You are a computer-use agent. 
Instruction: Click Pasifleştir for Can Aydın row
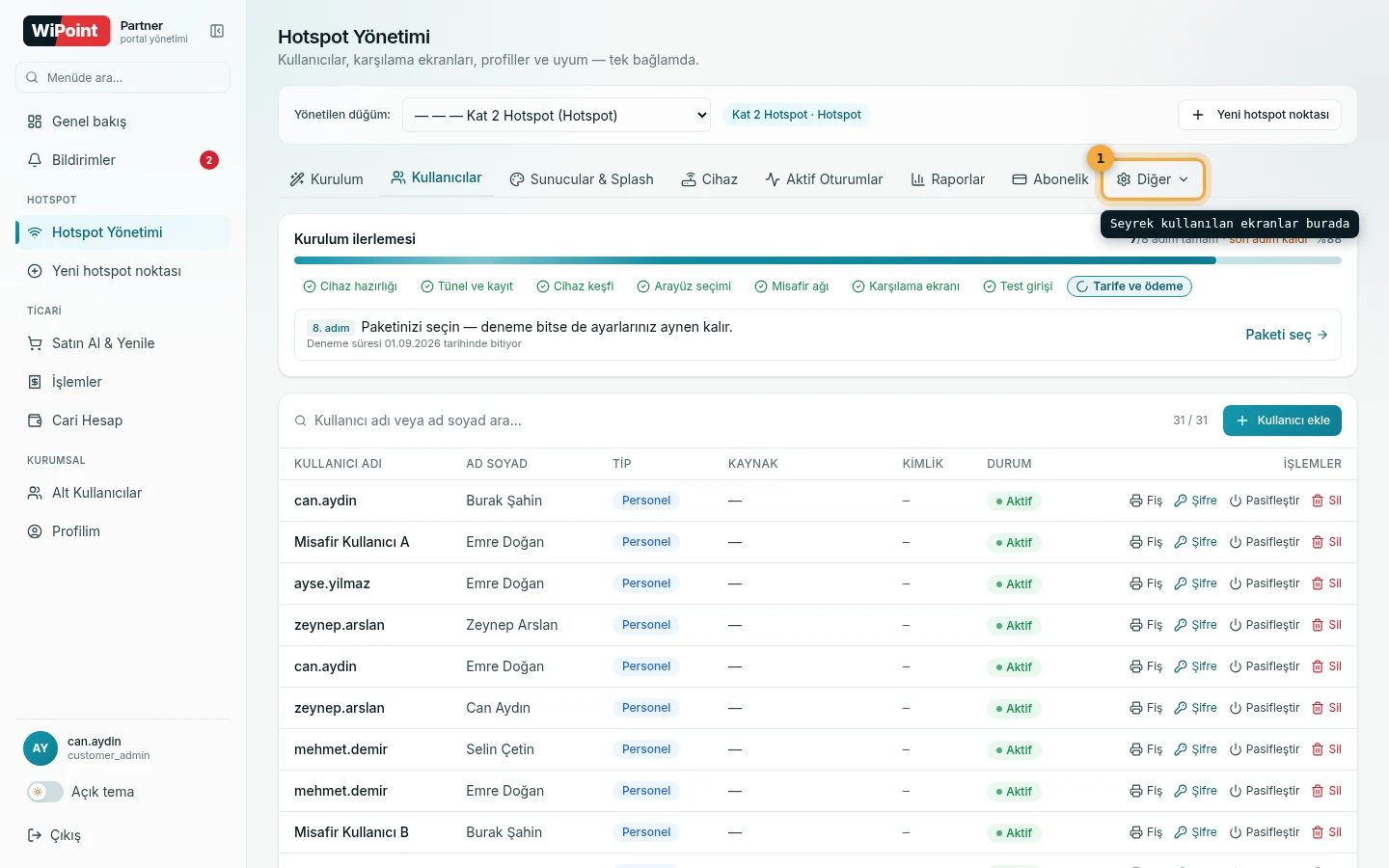pyautogui.click(x=1265, y=708)
